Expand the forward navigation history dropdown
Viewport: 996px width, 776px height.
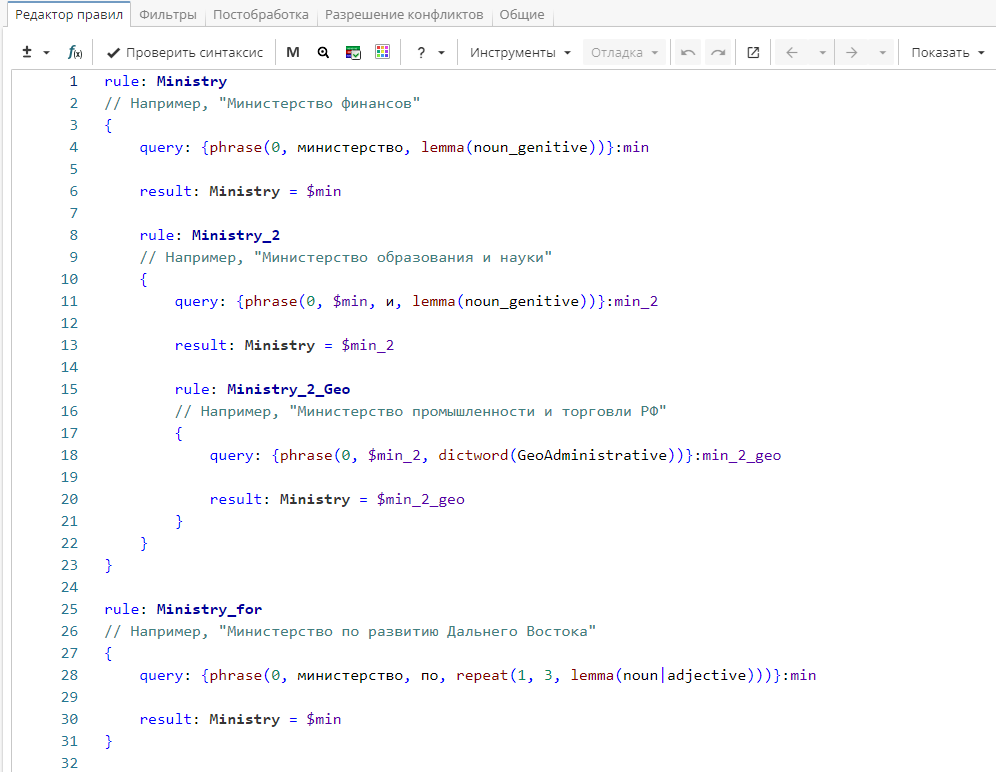(x=882, y=53)
